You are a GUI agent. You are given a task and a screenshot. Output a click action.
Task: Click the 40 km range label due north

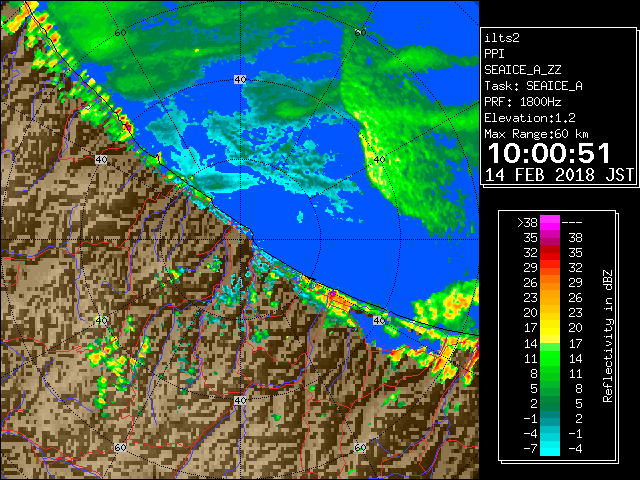pyautogui.click(x=240, y=80)
